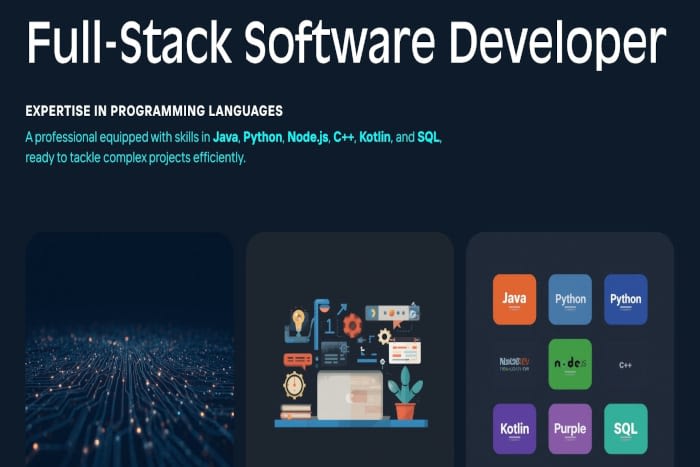The width and height of the screenshot is (700, 467).
Task: Click the stopwatch in the illustration
Action: tap(294, 385)
